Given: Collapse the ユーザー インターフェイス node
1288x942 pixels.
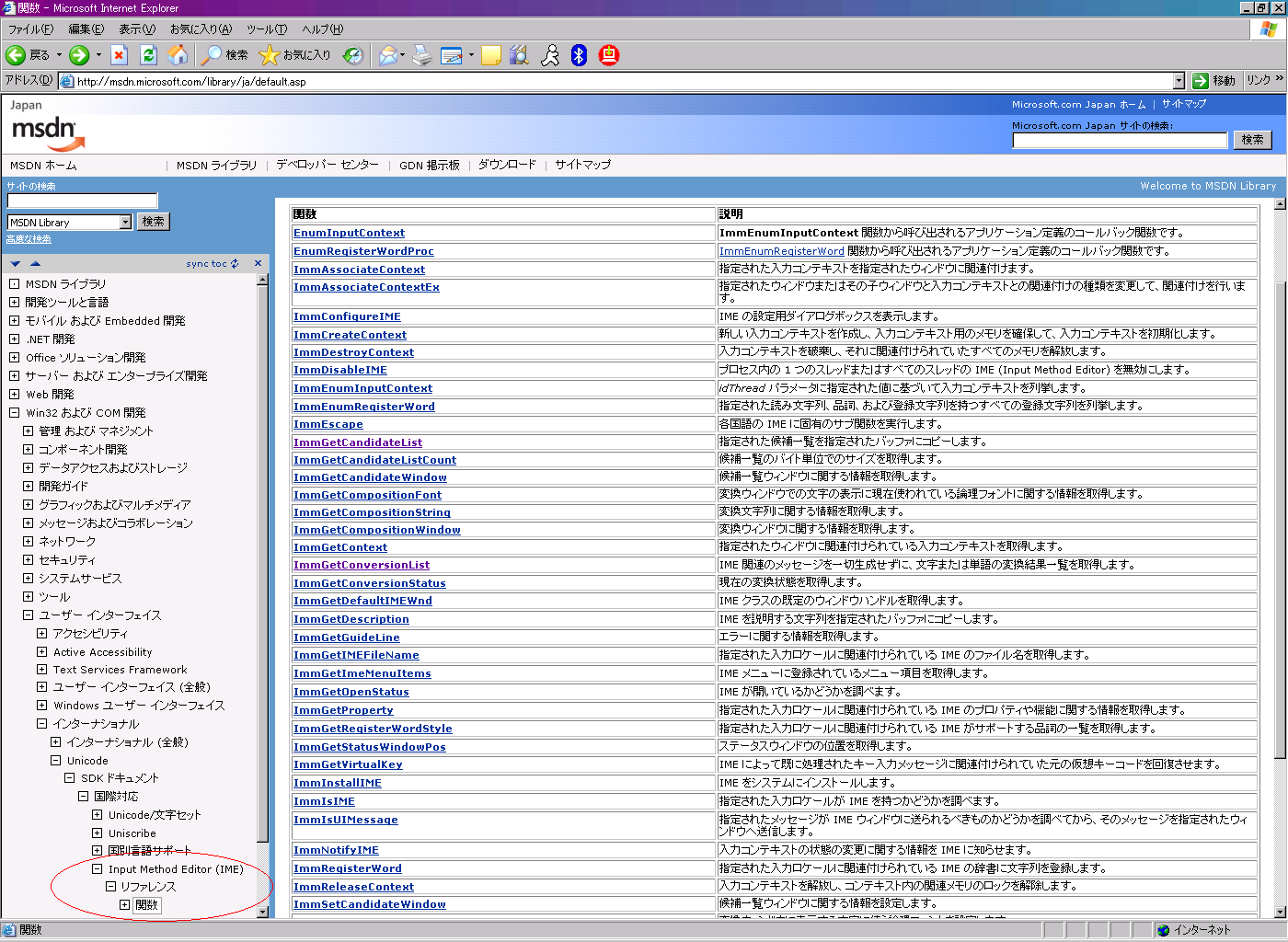Looking at the screenshot, I should click(x=28, y=615).
